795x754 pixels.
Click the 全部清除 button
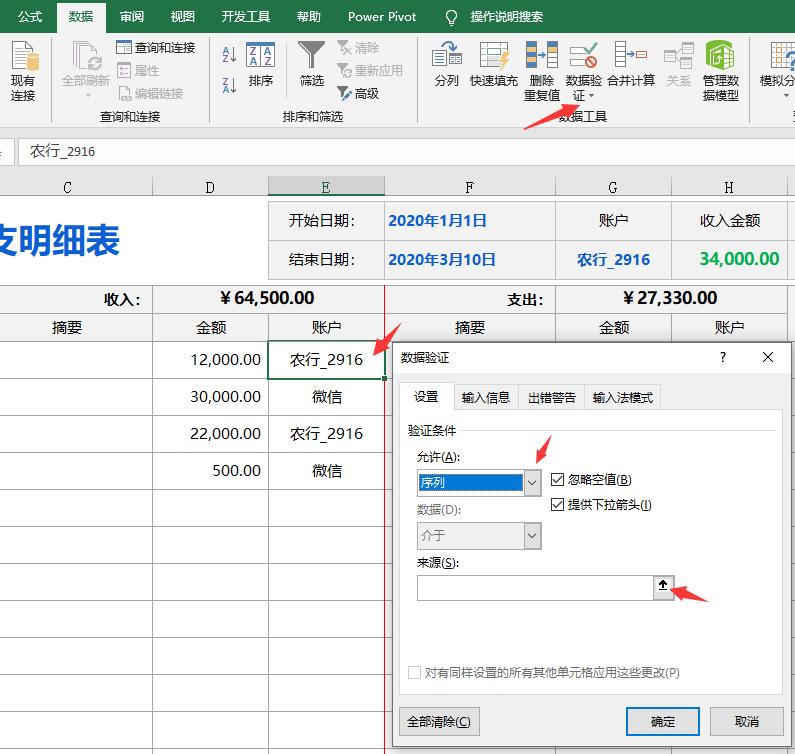[439, 721]
